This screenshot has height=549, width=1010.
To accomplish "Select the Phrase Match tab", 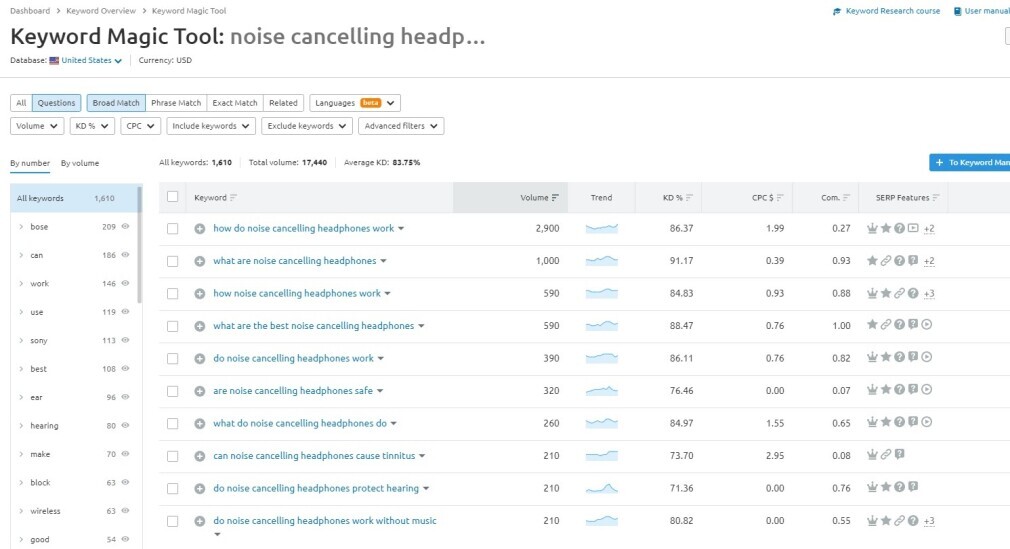I will point(176,103).
